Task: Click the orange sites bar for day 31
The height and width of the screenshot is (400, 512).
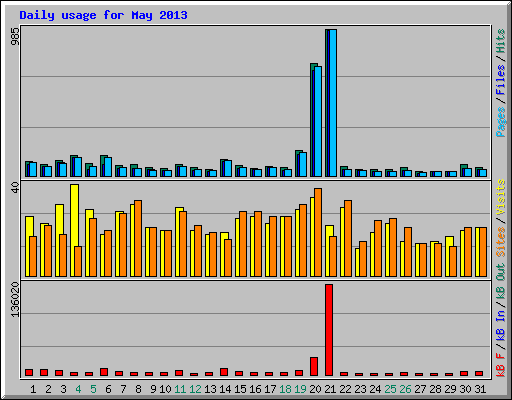Action: coord(483,252)
